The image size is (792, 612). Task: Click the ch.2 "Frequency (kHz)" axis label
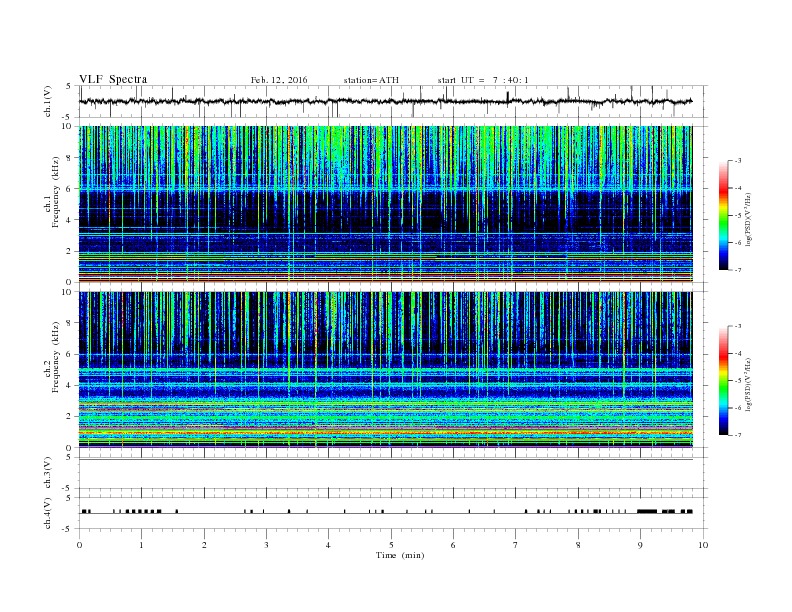[56, 357]
